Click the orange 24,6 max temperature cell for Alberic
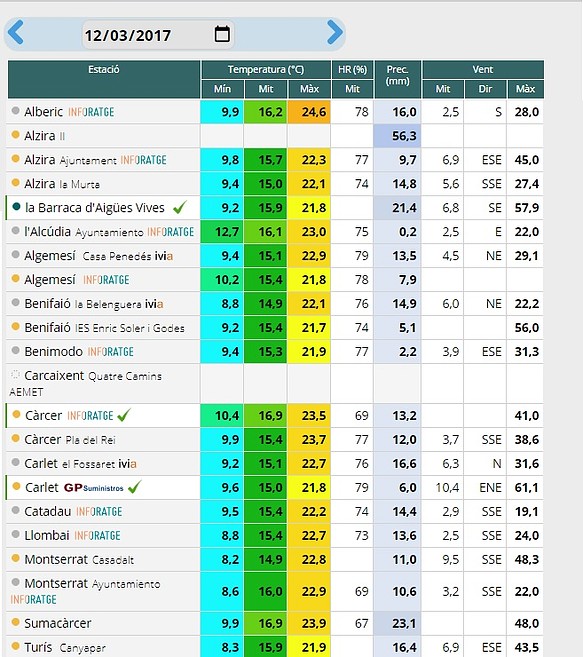 (x=309, y=112)
